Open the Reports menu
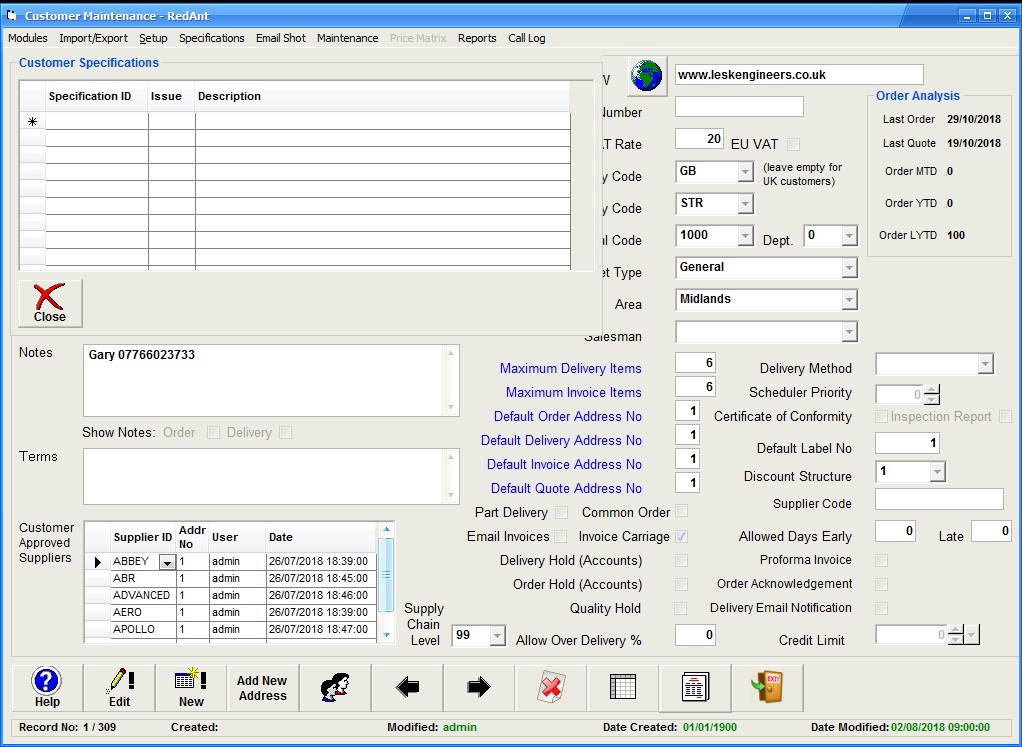 [477, 38]
